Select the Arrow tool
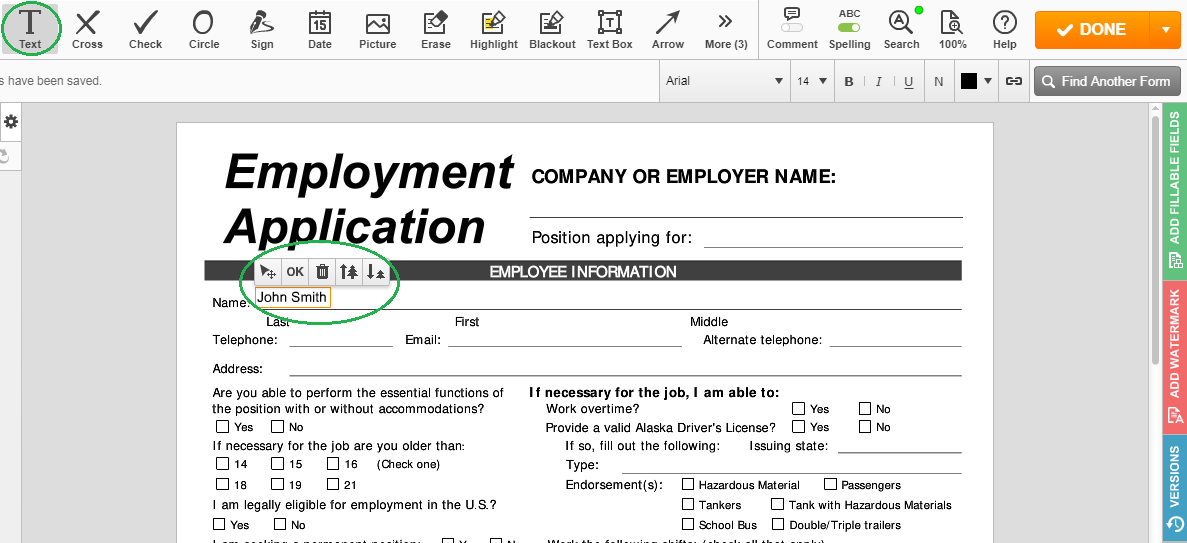The height and width of the screenshot is (543, 1187). tap(668, 30)
